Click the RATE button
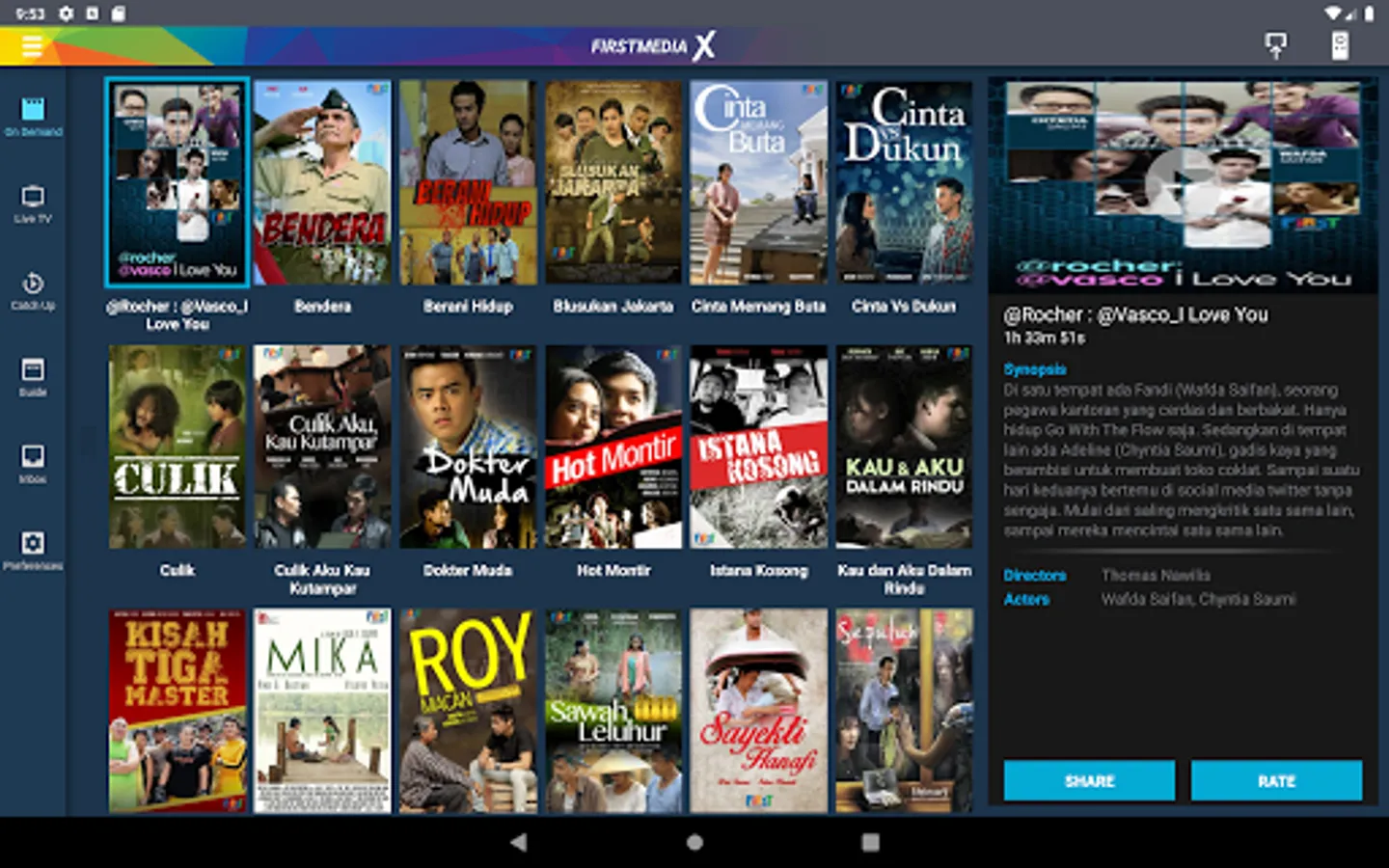 [x=1276, y=780]
